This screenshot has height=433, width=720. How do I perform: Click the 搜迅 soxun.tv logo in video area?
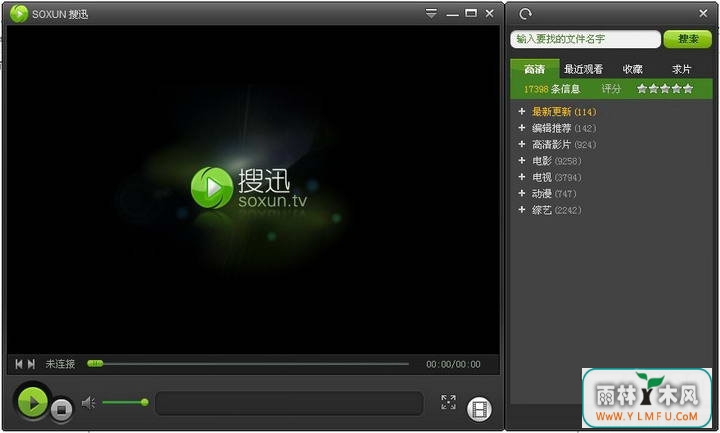click(x=249, y=188)
